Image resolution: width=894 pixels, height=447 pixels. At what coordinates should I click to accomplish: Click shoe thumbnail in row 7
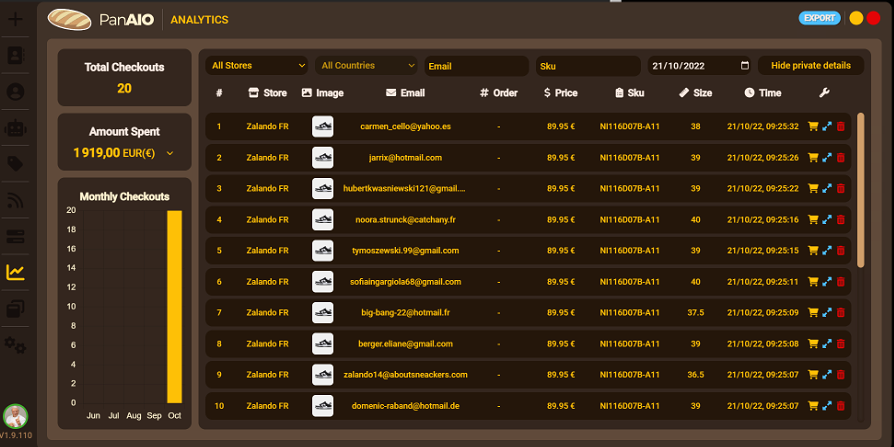pos(323,312)
